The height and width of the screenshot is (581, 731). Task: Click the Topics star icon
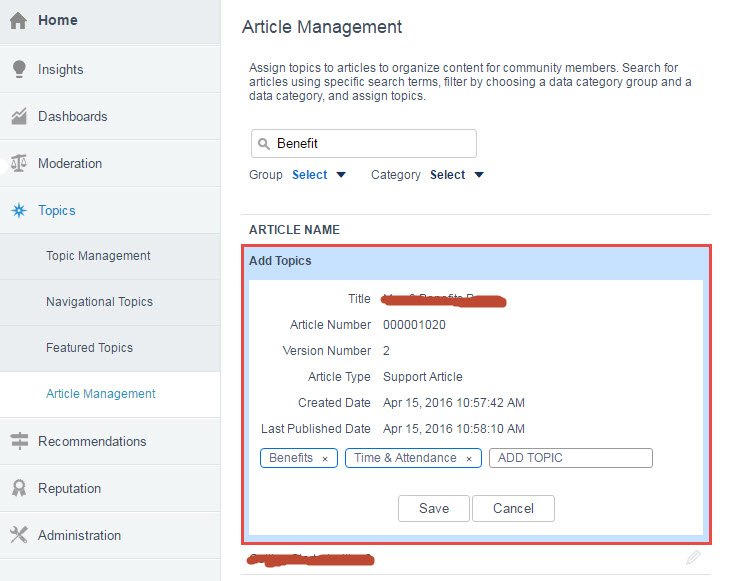[x=18, y=211]
